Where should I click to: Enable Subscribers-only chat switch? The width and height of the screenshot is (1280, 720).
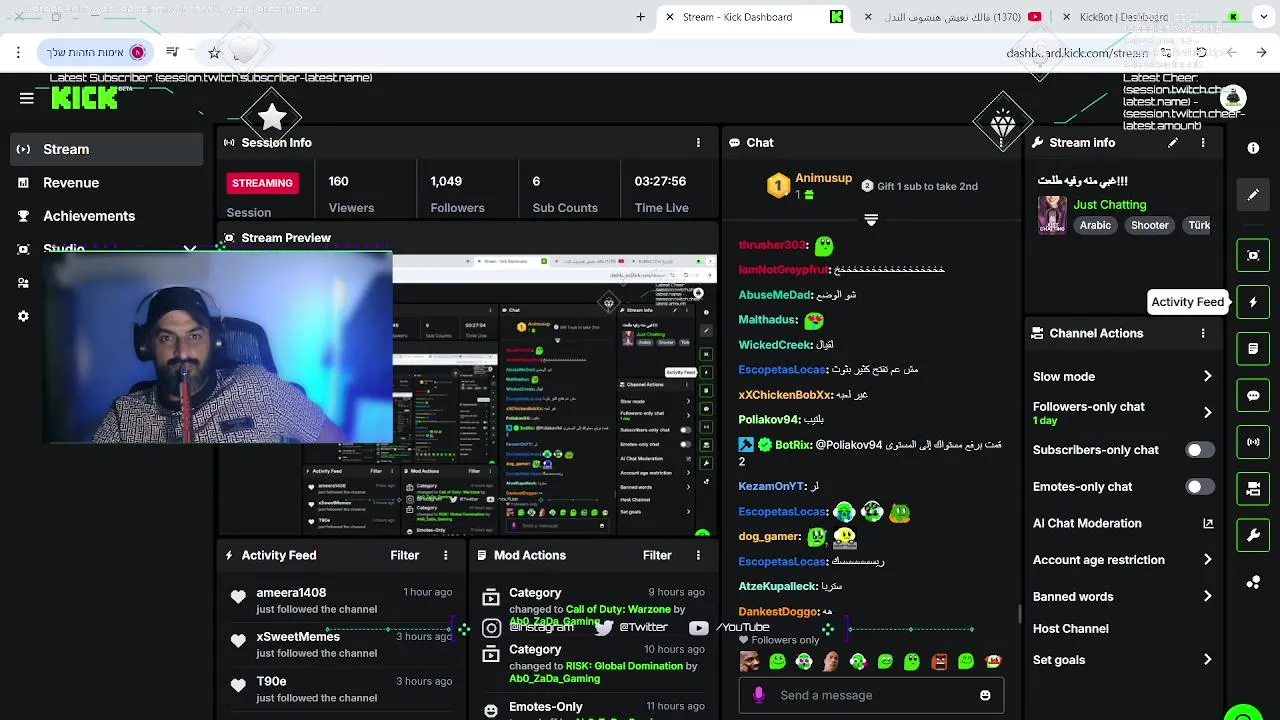click(1200, 450)
